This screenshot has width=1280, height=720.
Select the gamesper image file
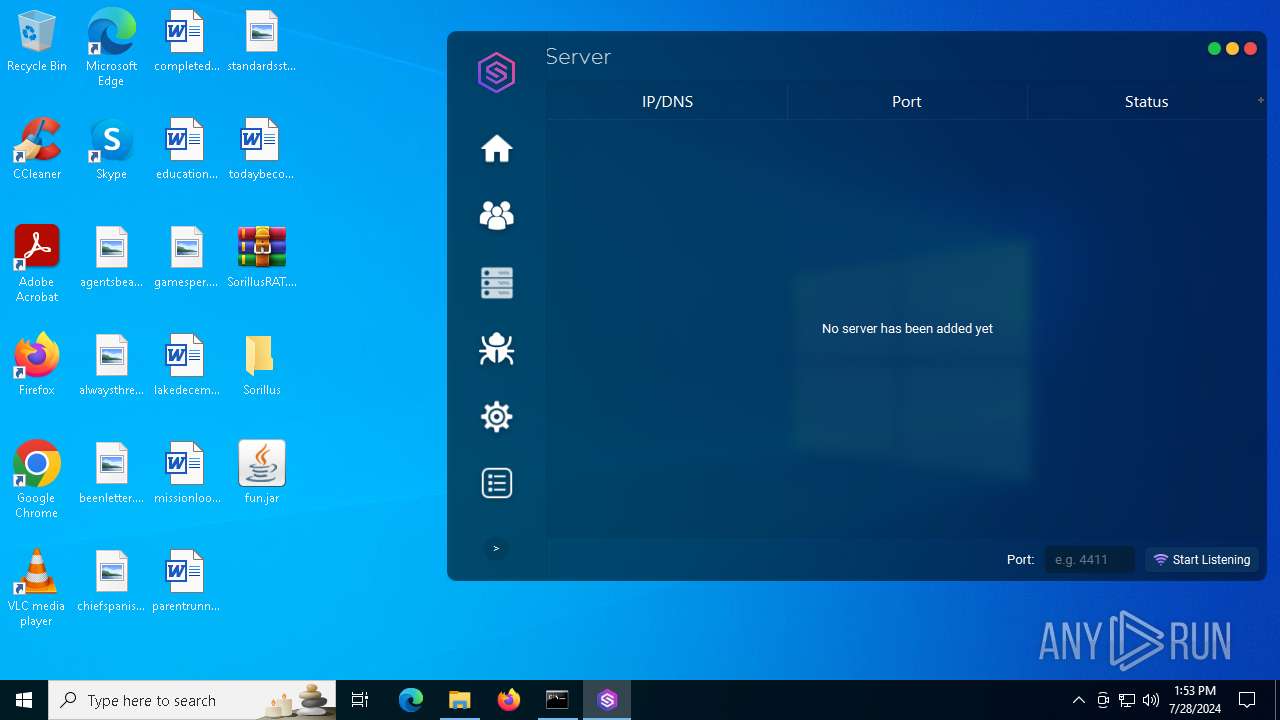pyautogui.click(x=186, y=257)
